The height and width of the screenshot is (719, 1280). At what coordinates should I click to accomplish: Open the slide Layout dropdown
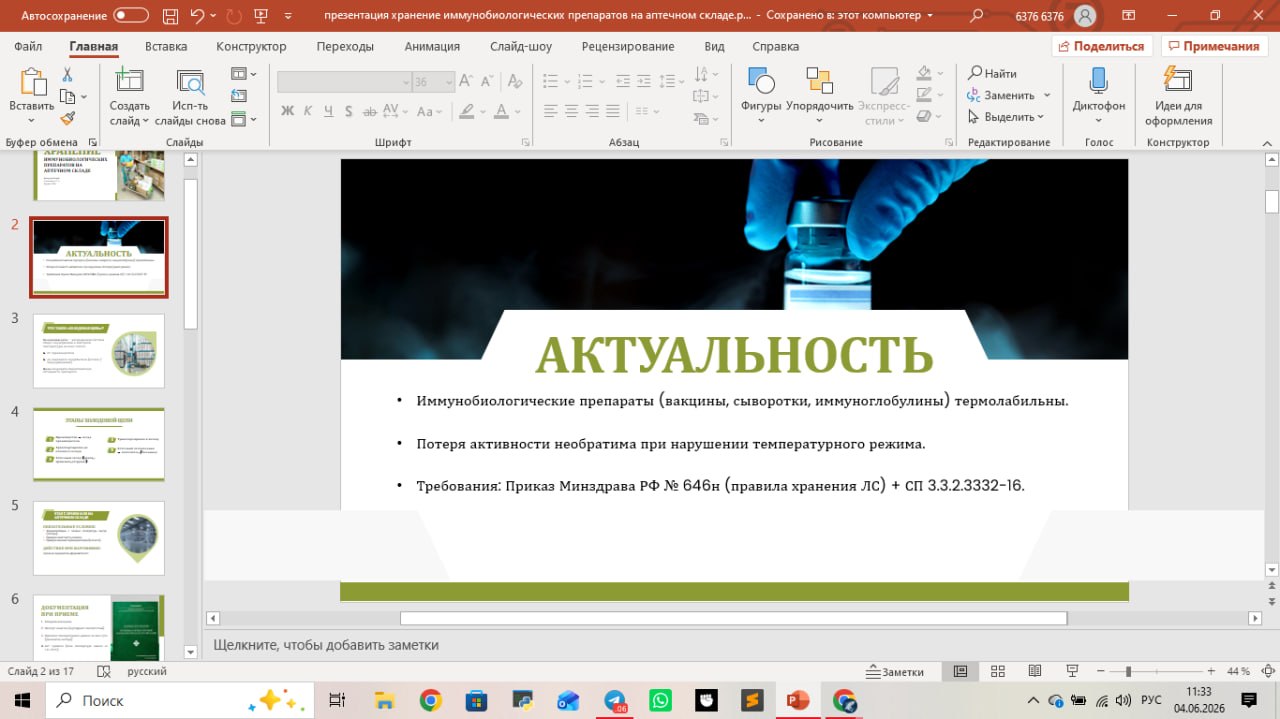pos(243,74)
